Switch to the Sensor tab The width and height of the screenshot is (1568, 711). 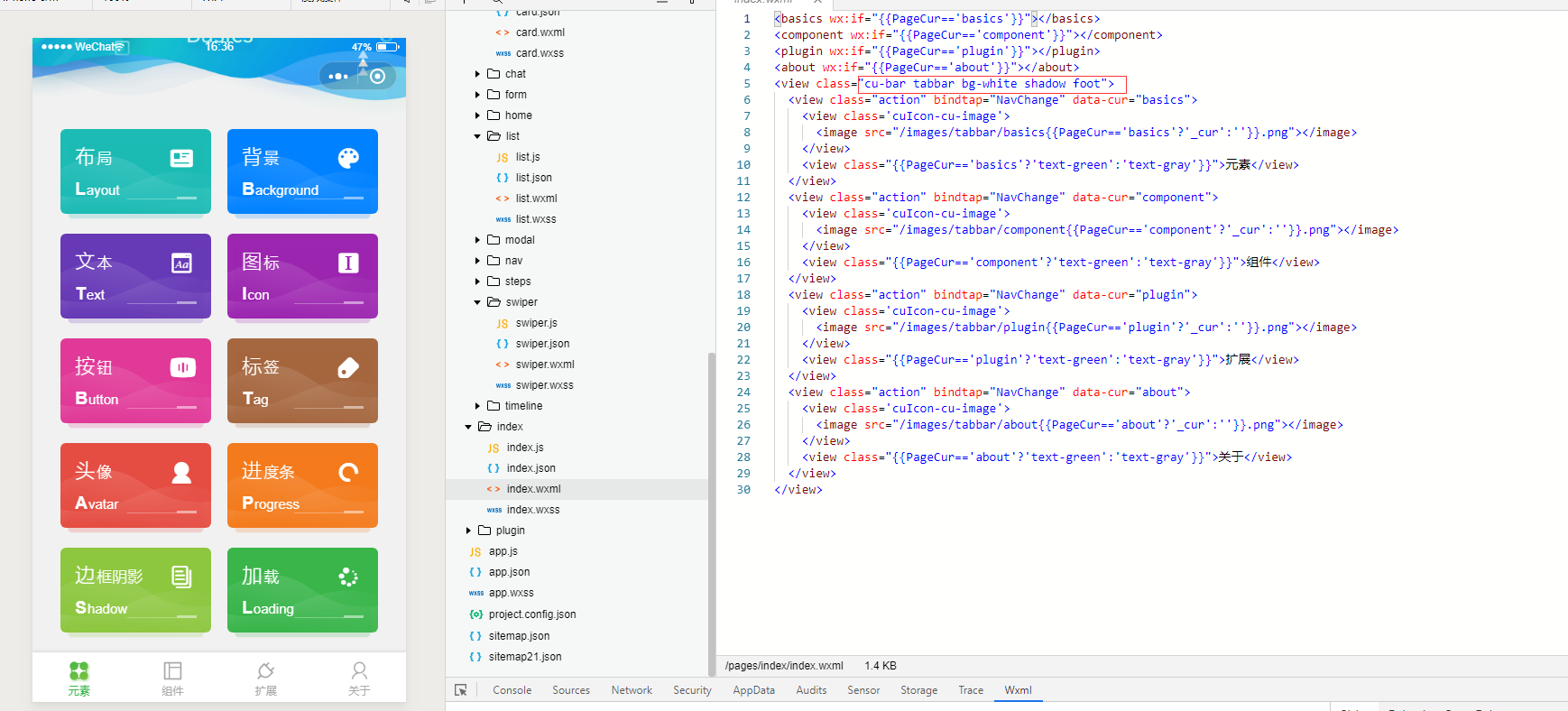pos(863,690)
